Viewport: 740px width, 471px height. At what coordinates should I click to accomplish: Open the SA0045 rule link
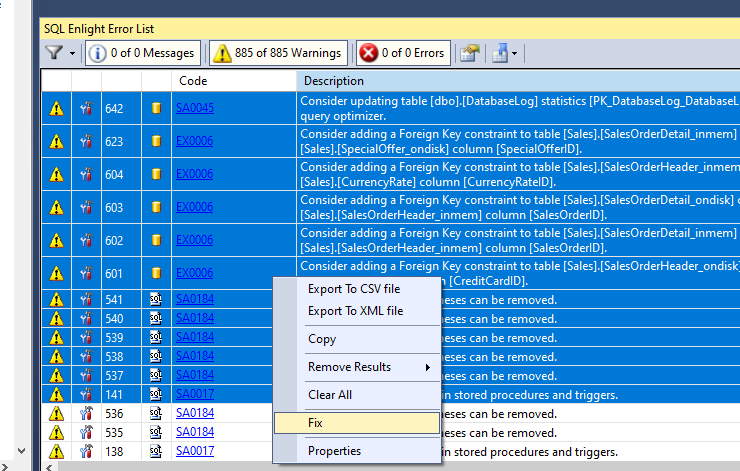coord(195,108)
